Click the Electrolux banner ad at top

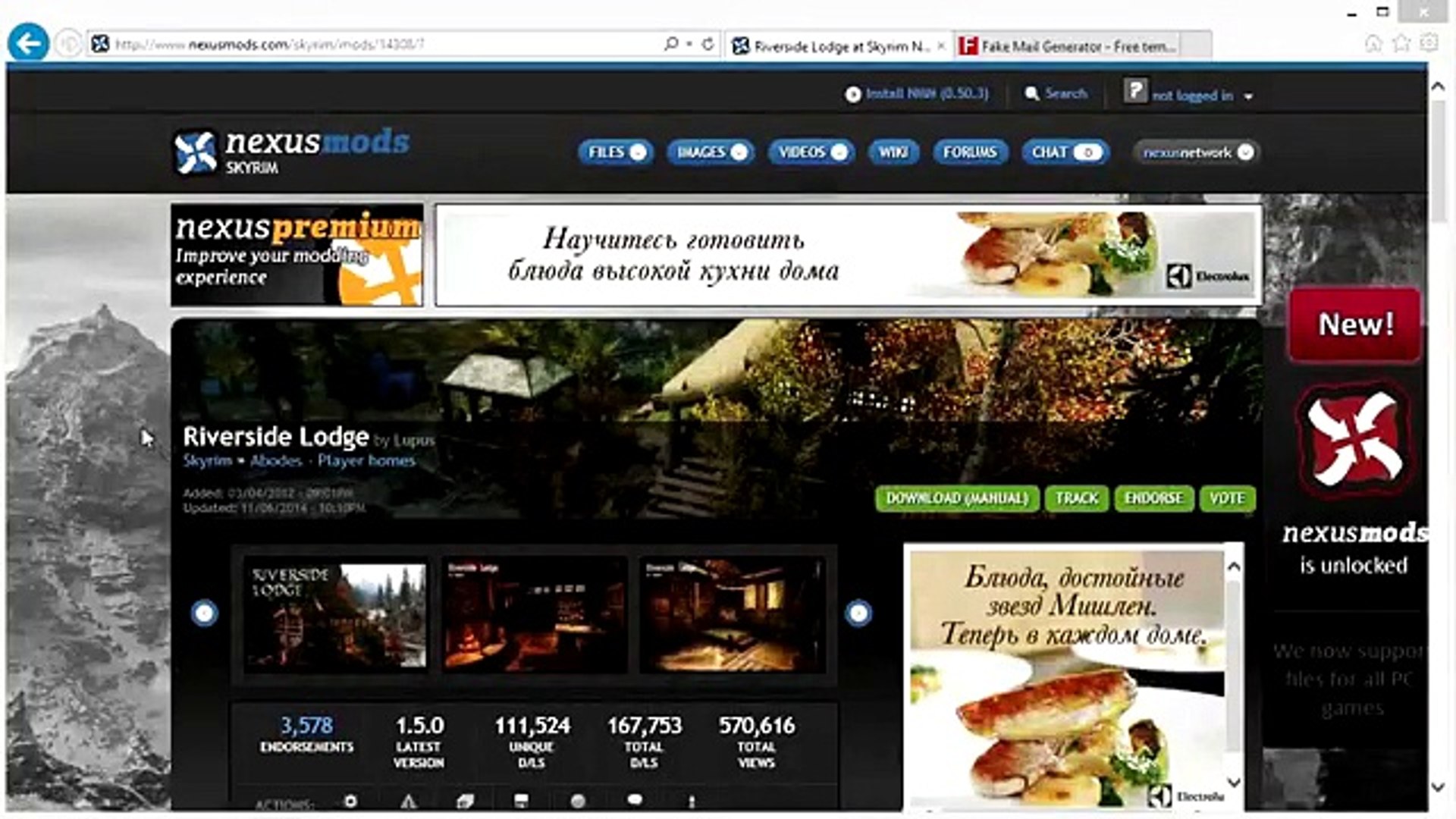pyautogui.click(x=848, y=256)
